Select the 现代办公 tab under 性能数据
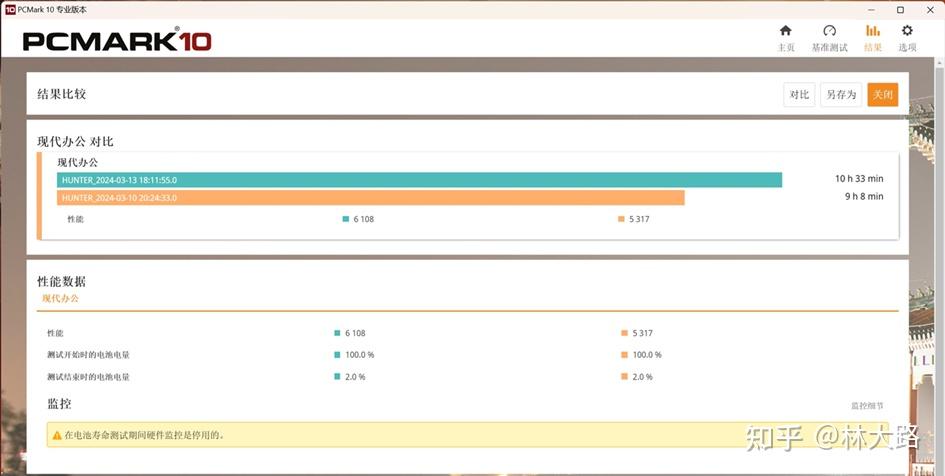945x476 pixels. point(60,298)
